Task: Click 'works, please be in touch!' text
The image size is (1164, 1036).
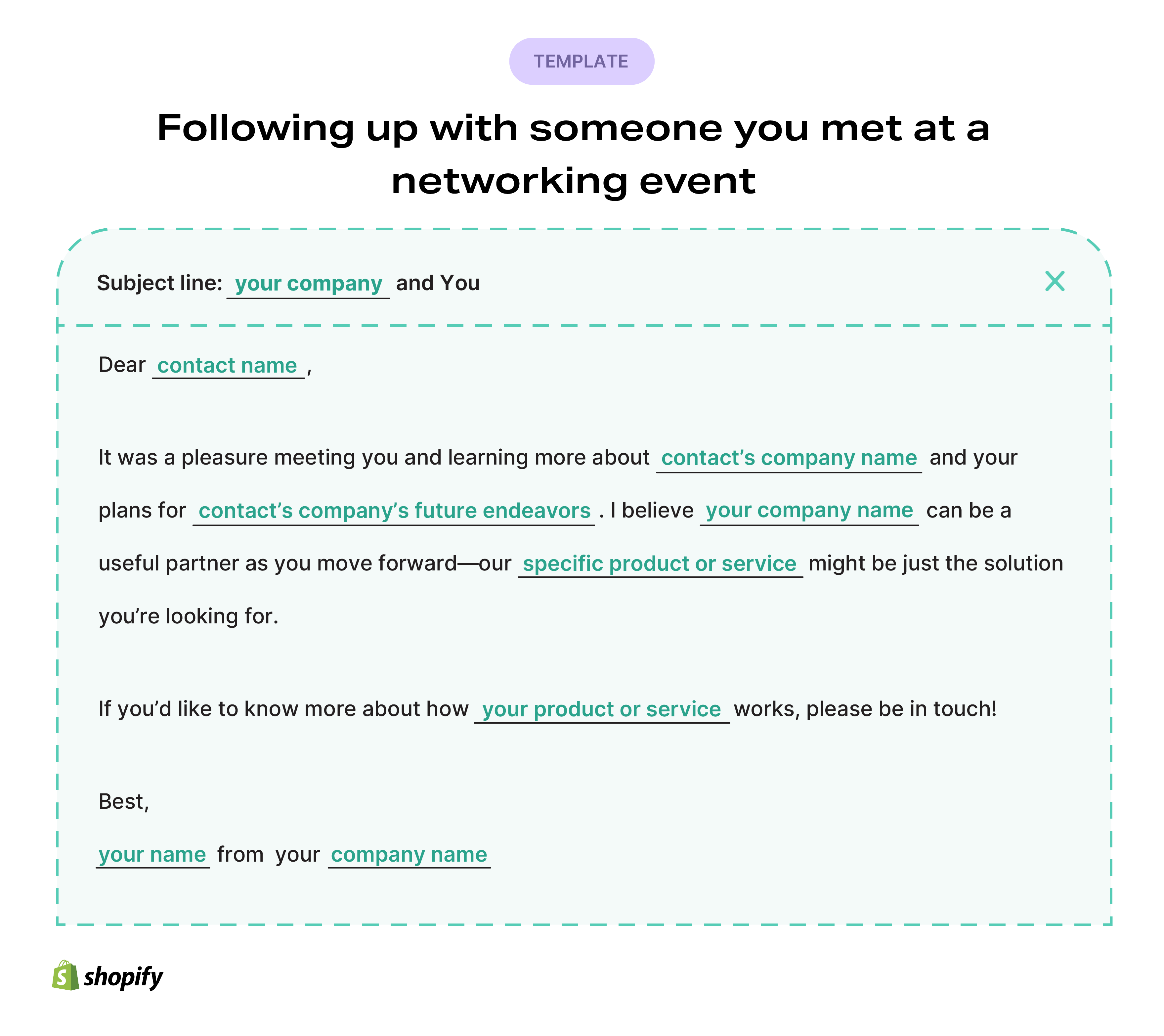Action: pyautogui.click(x=865, y=709)
